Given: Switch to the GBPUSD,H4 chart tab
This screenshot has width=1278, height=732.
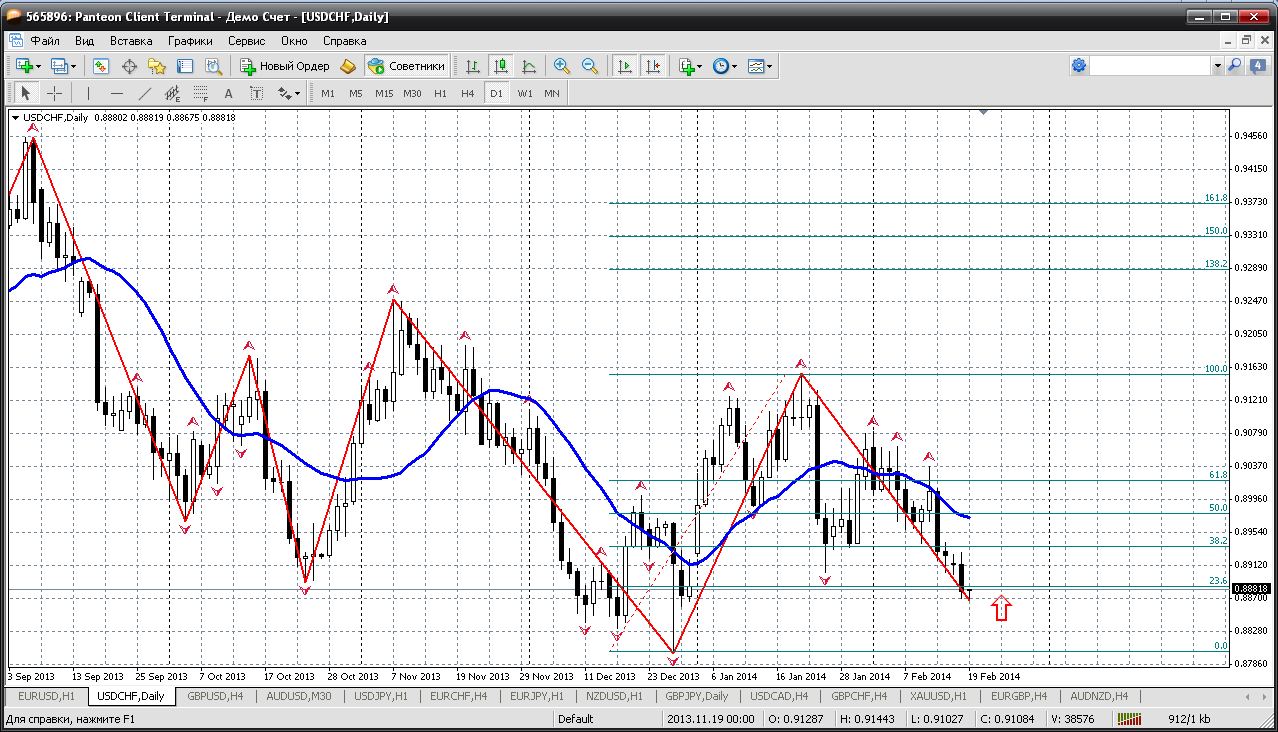Looking at the screenshot, I should tap(215, 696).
